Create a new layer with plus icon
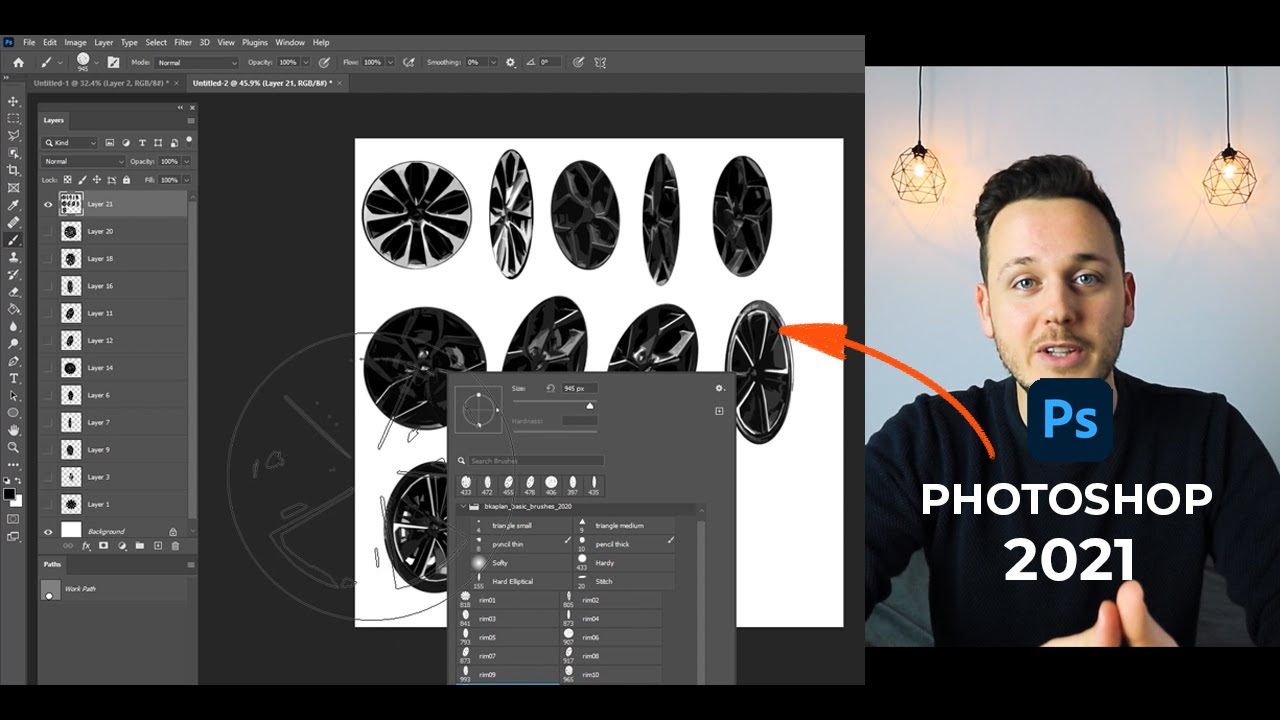Viewport: 1280px width, 720px height. [x=157, y=546]
